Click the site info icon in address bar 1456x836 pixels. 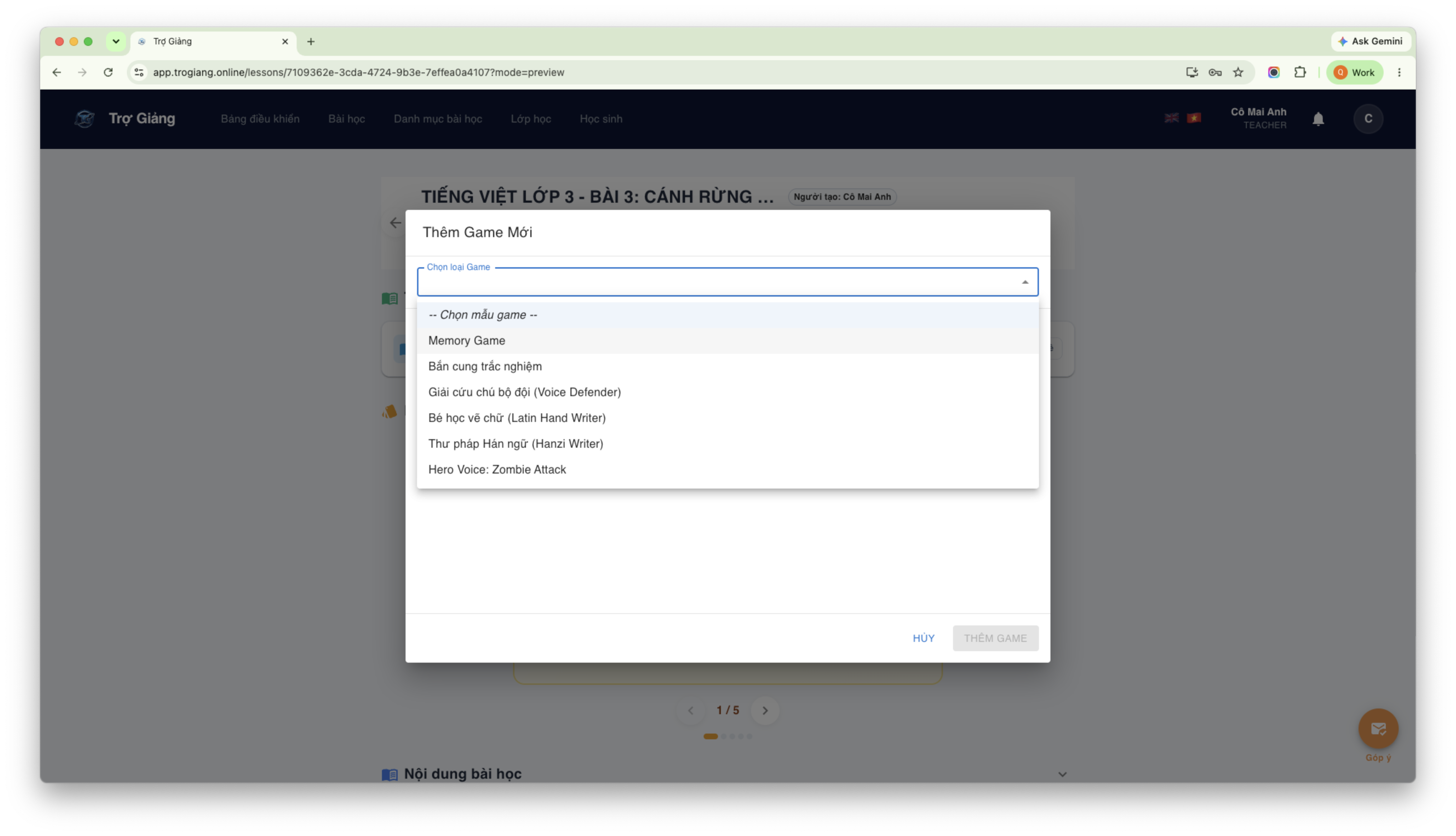click(x=139, y=72)
